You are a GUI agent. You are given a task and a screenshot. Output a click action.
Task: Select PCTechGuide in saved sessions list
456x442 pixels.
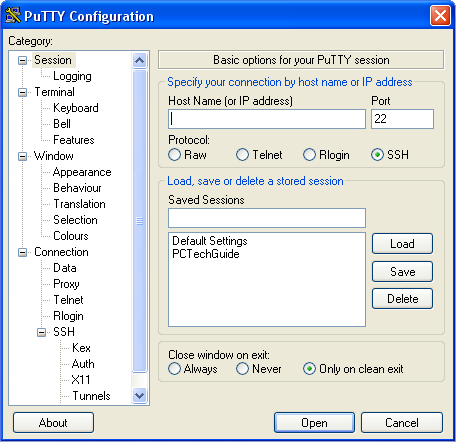tap(206, 254)
